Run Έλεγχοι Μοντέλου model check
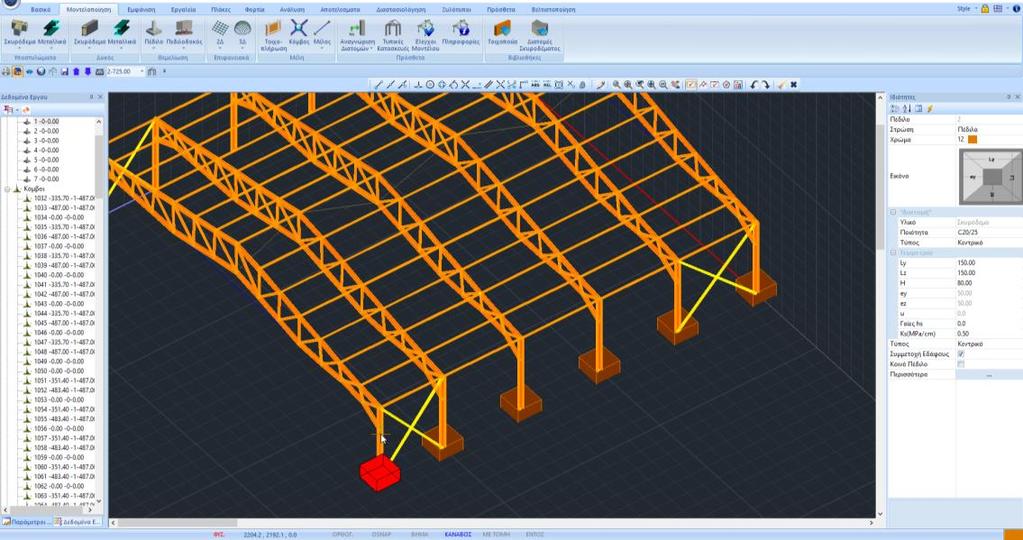The height and width of the screenshot is (540, 1023). pos(425,35)
